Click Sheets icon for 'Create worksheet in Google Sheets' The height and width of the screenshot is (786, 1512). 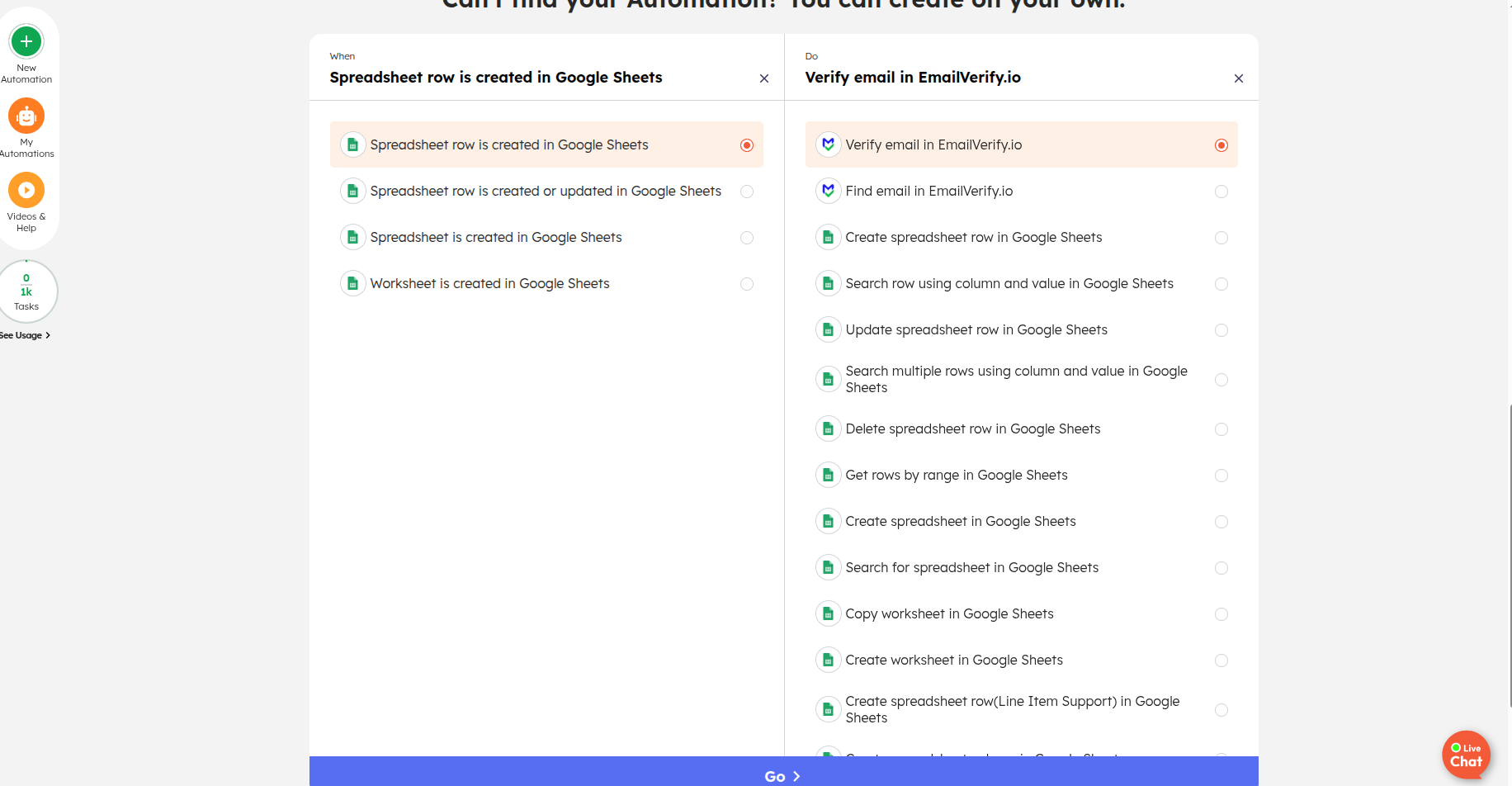(x=829, y=661)
